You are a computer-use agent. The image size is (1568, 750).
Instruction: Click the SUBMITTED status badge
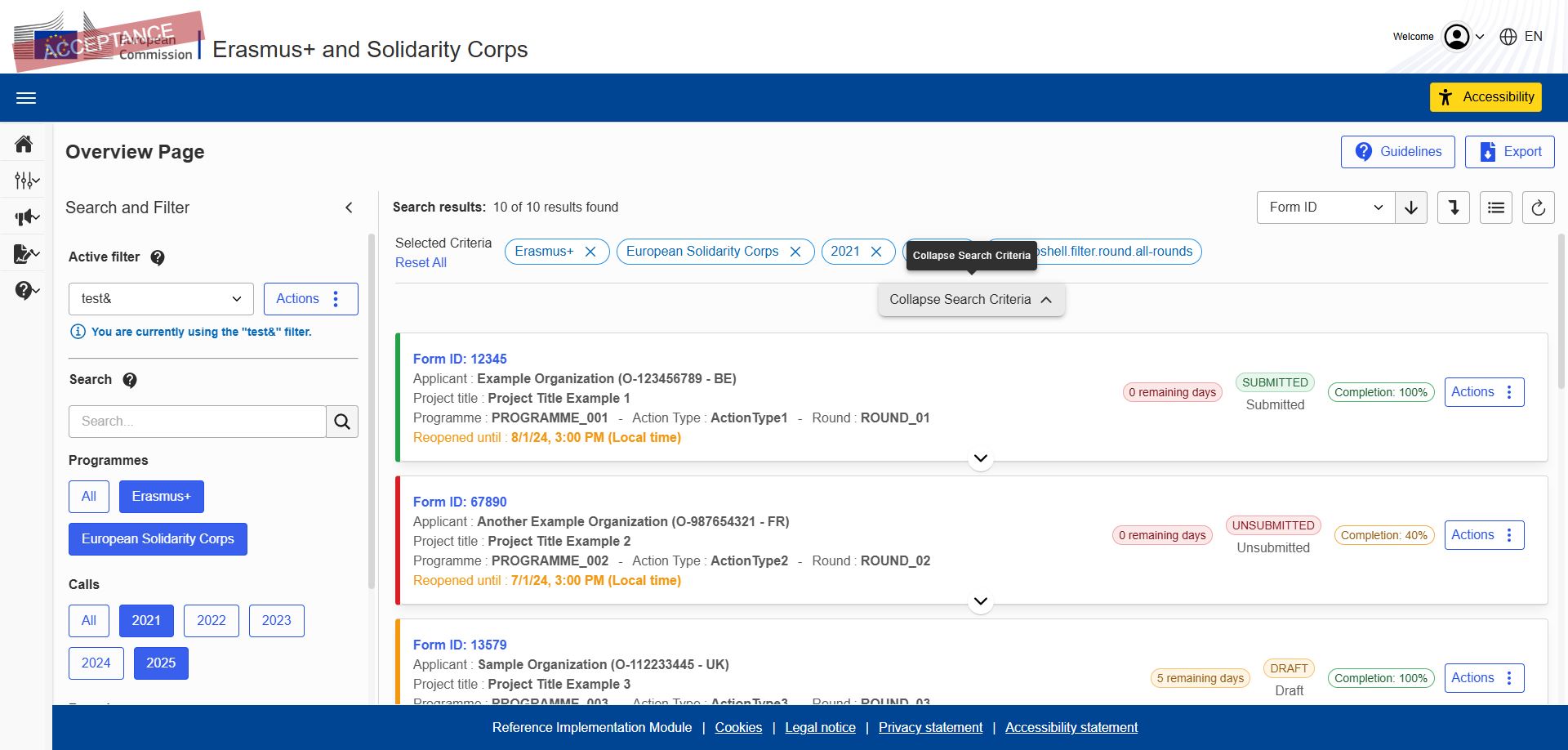1275,383
